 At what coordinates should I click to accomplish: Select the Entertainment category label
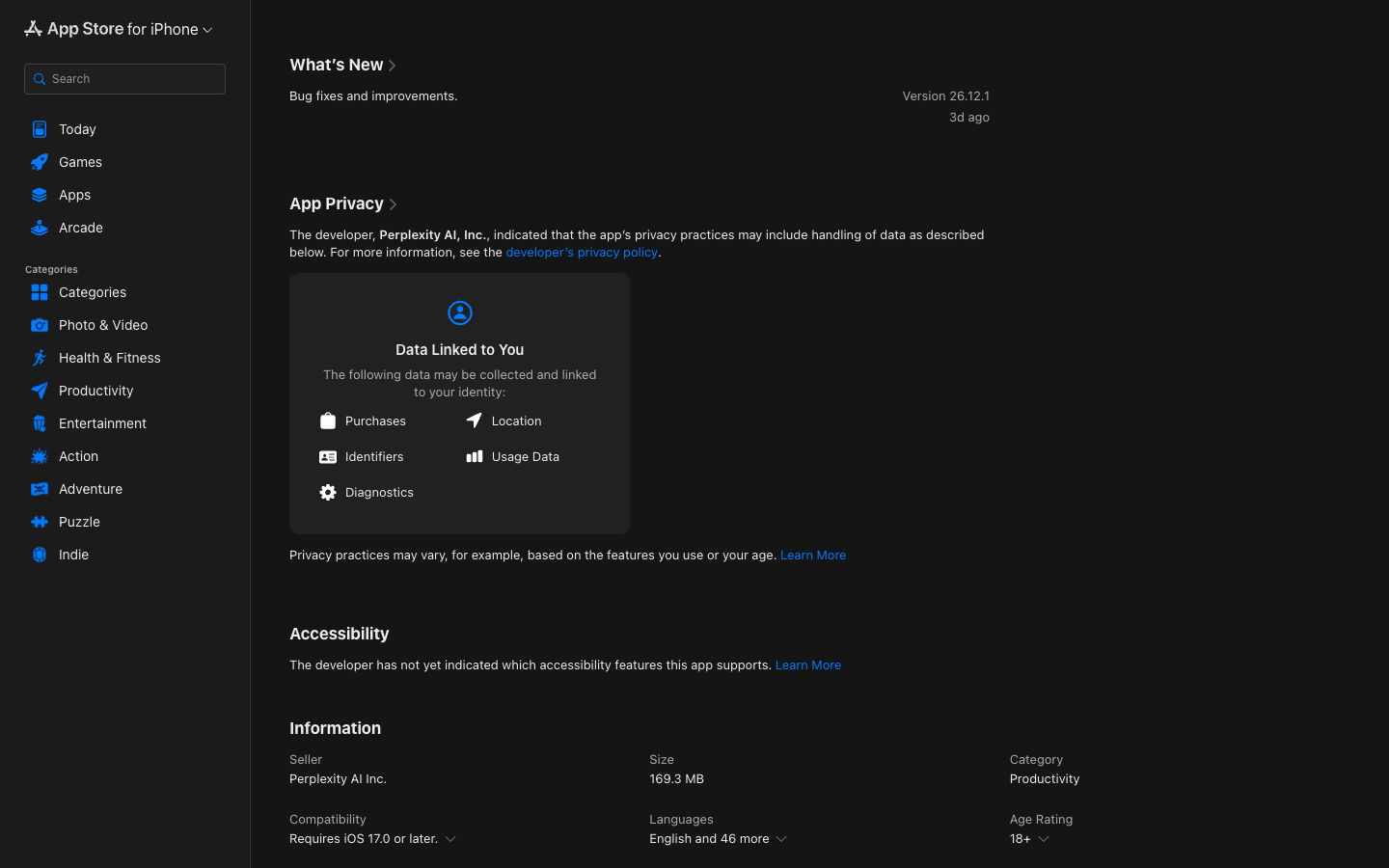coord(102,423)
